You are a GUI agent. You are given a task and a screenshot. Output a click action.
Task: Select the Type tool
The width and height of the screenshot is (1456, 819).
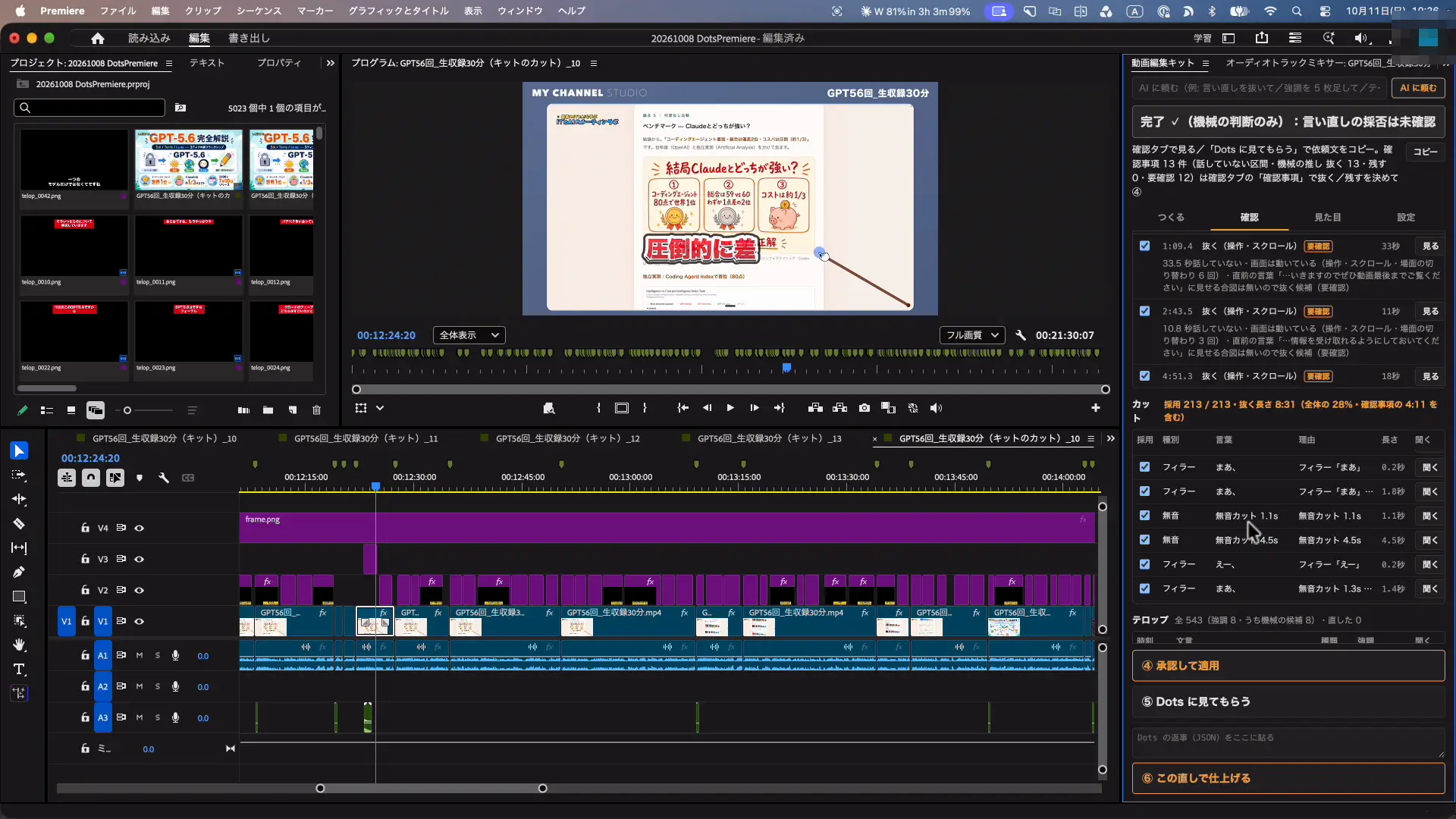pyautogui.click(x=20, y=669)
